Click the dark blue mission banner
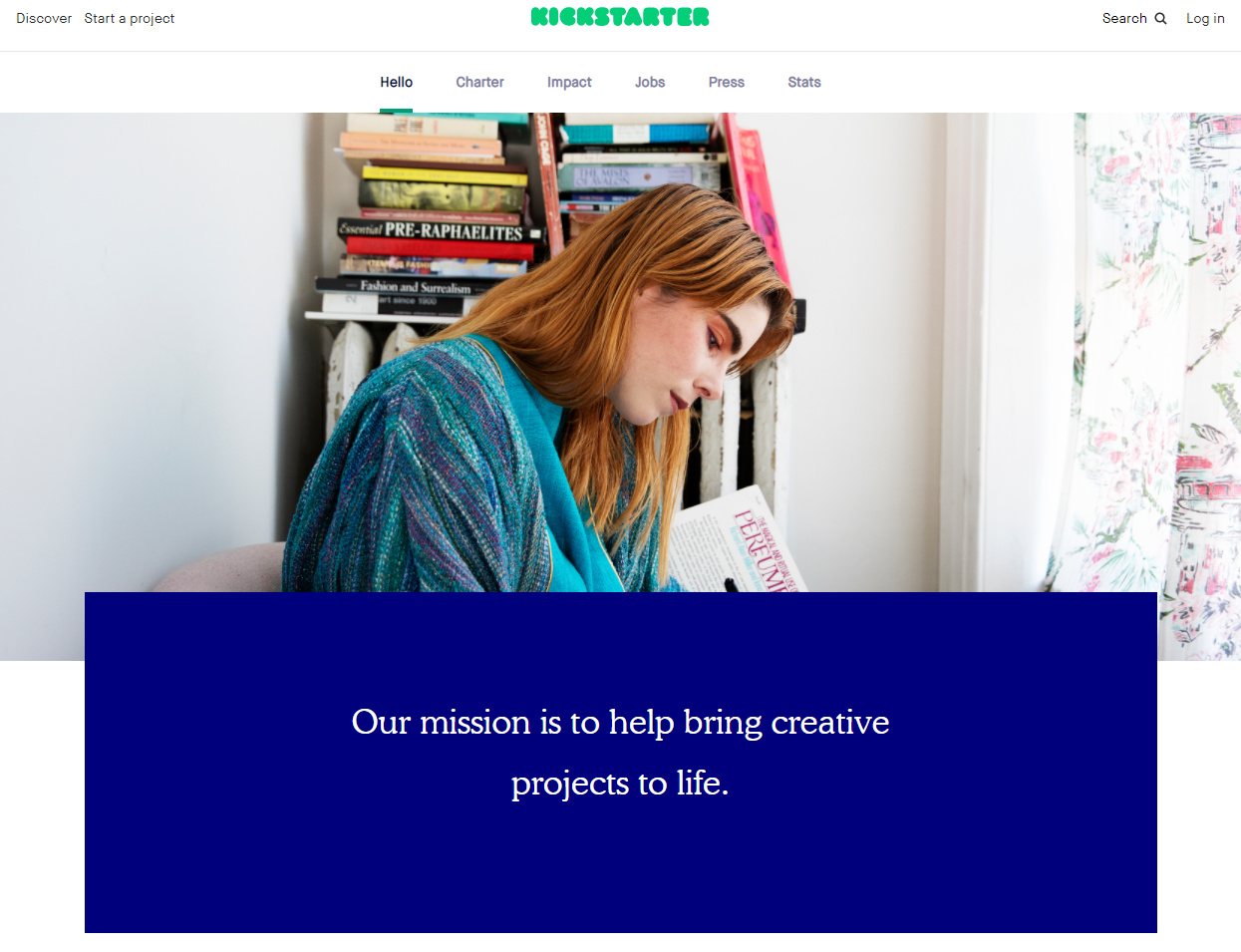1241x952 pixels. tap(620, 763)
